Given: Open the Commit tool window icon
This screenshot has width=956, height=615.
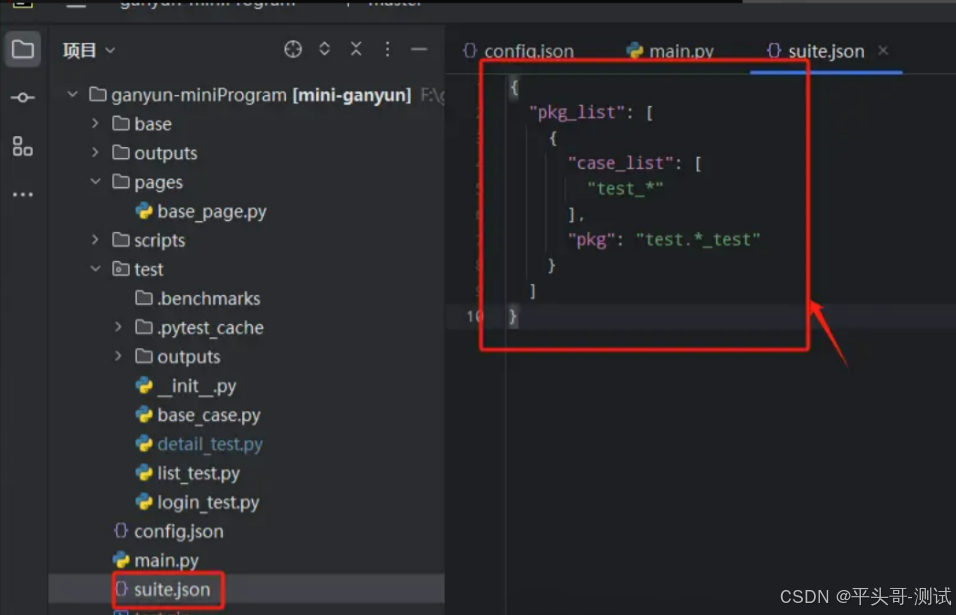Looking at the screenshot, I should (23, 98).
